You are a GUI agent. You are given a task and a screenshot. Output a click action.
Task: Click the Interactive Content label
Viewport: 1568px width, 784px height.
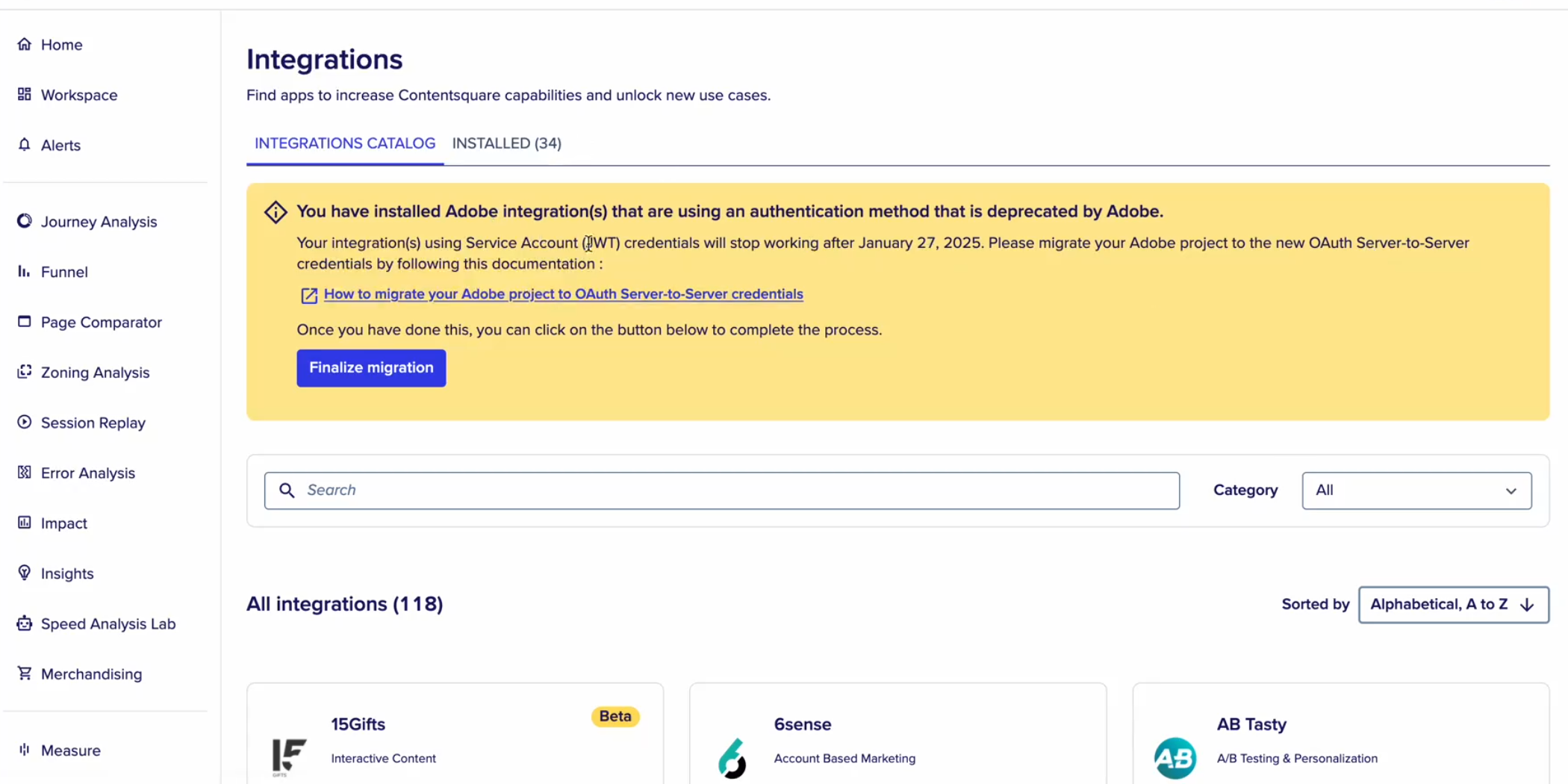(383, 759)
